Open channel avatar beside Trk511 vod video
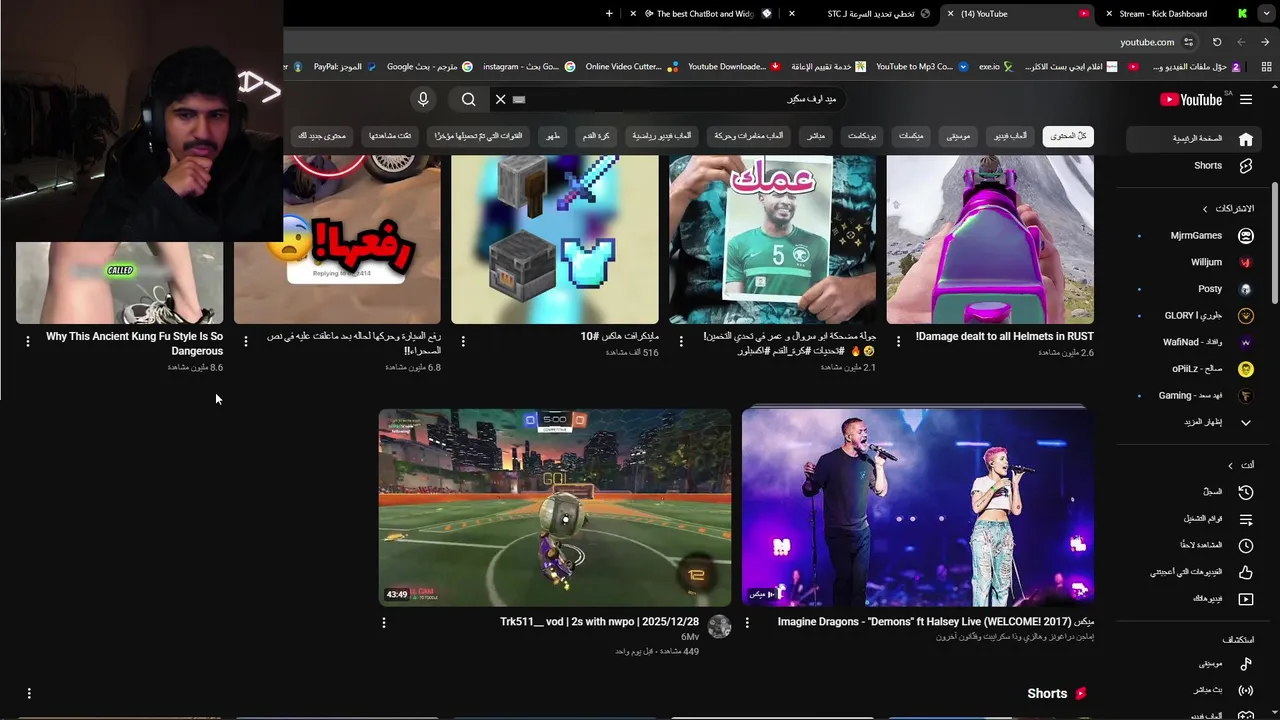The image size is (1280, 720). (x=719, y=627)
